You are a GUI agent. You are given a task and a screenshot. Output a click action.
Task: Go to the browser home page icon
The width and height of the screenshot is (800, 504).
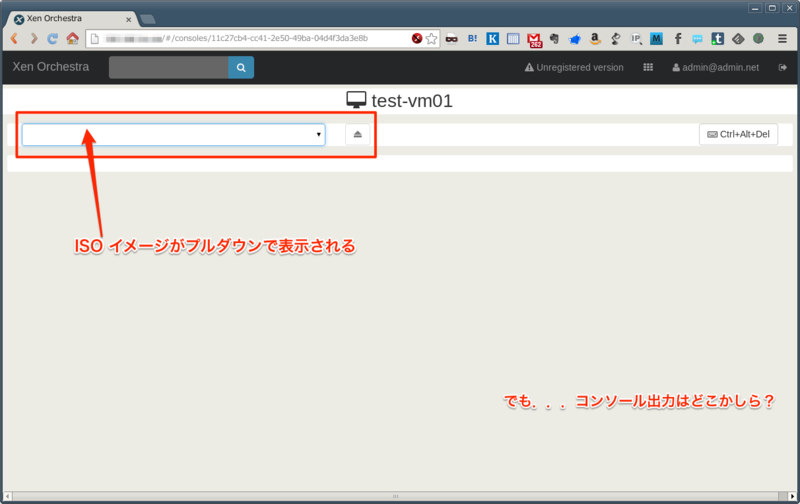tap(72, 38)
